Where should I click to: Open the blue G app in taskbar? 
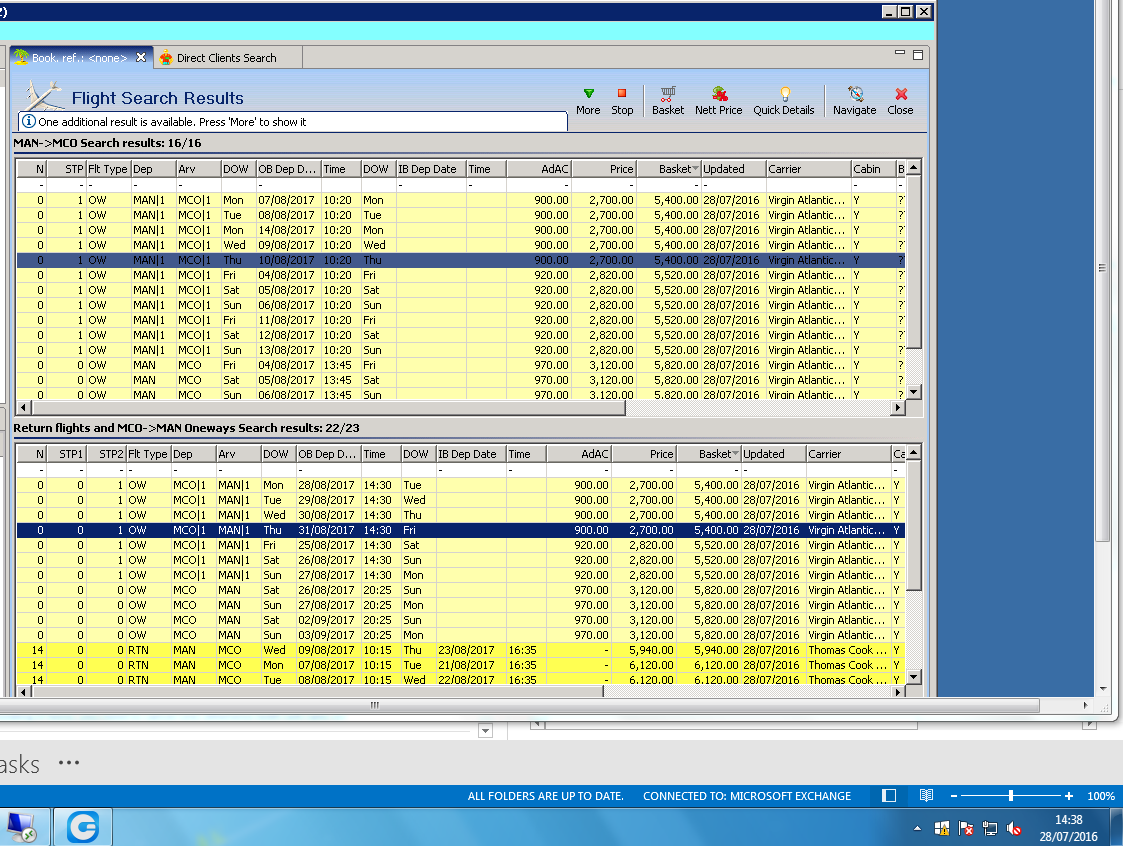(81, 828)
